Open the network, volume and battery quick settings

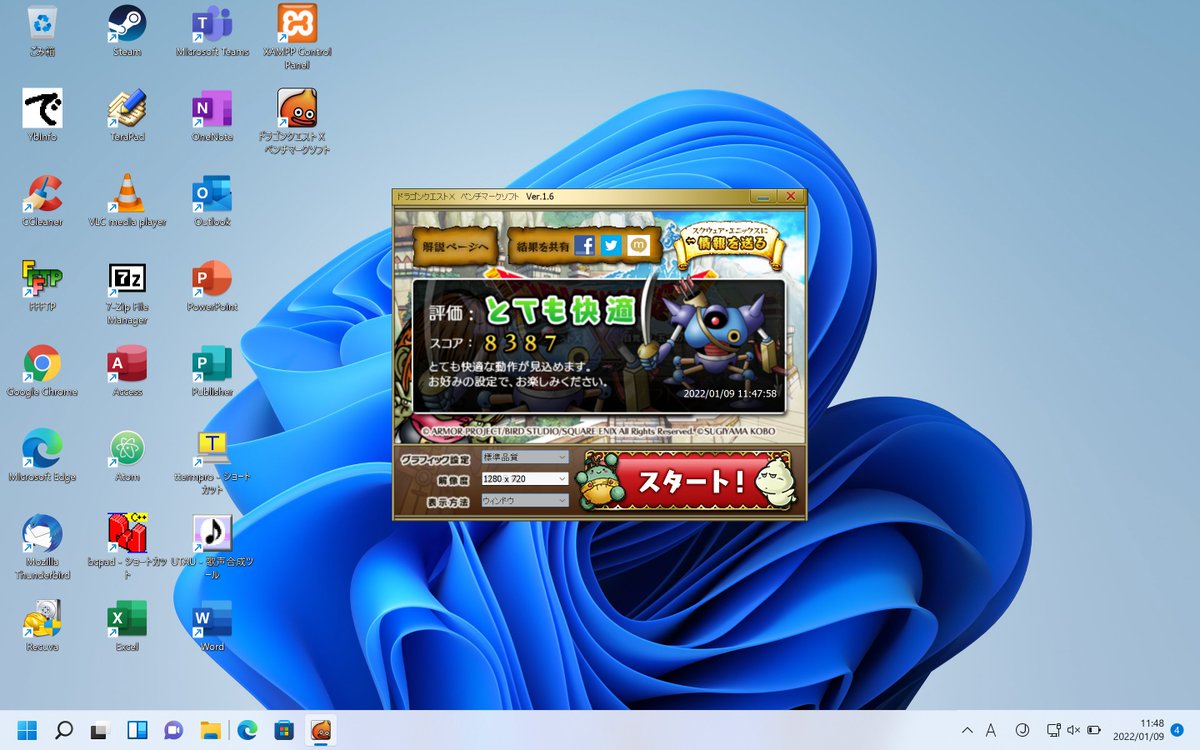(x=1074, y=730)
